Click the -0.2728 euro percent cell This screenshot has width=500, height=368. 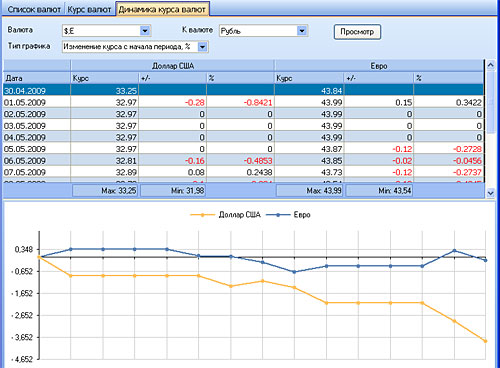pos(449,149)
